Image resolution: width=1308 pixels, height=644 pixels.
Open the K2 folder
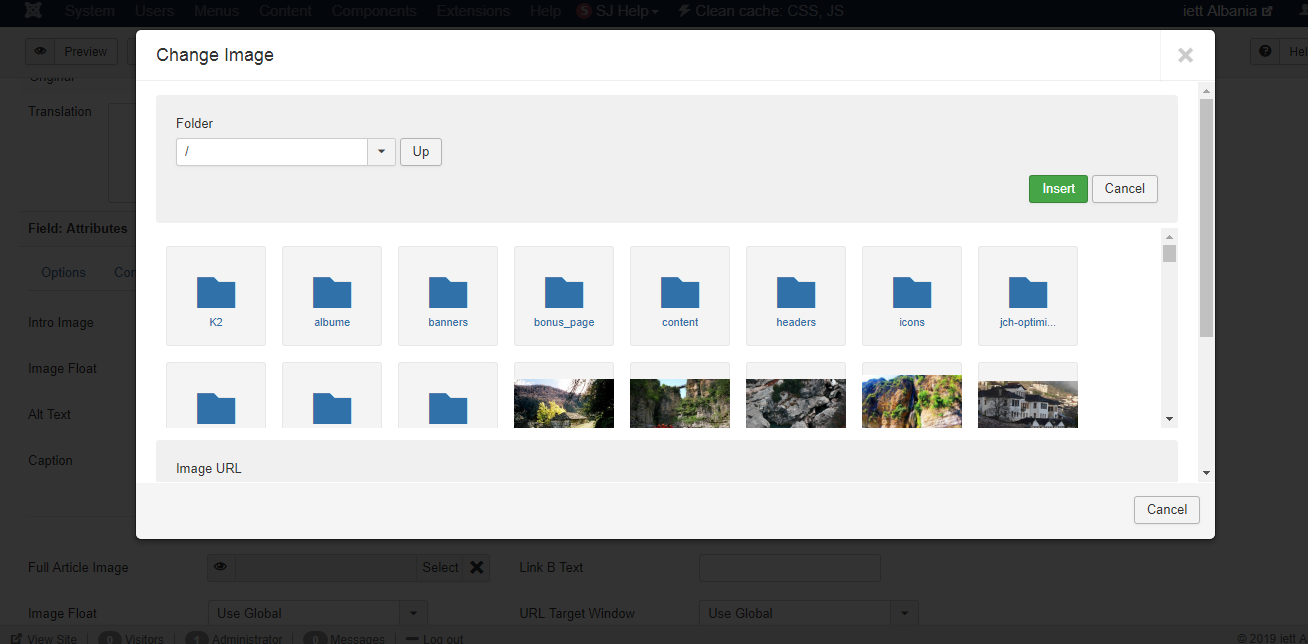(x=216, y=296)
